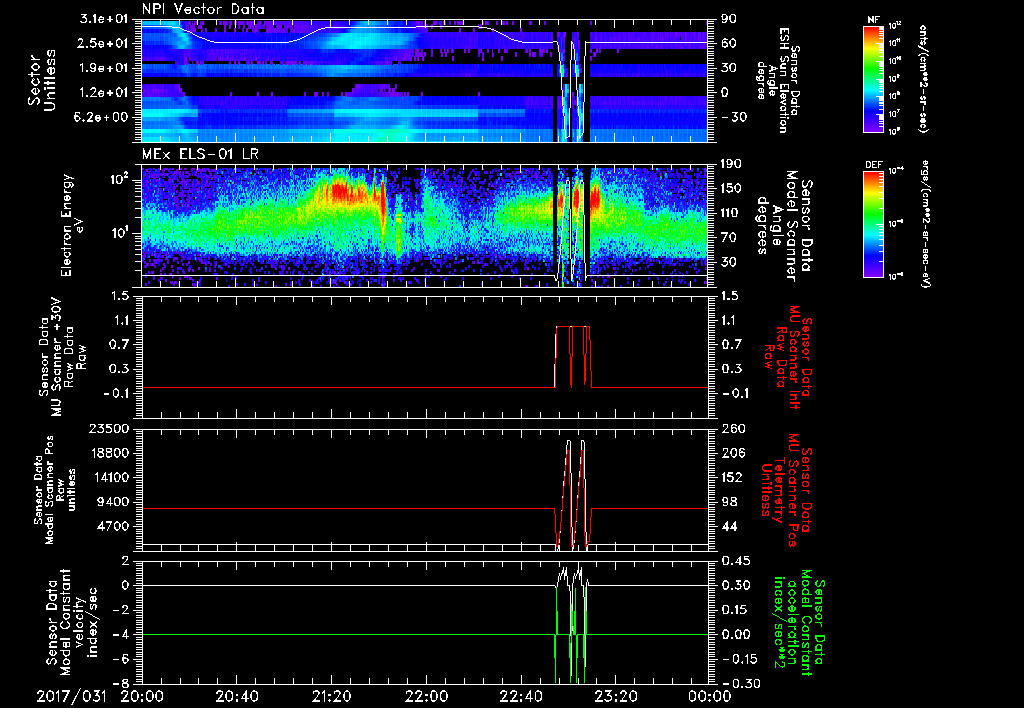Image resolution: width=1024 pixels, height=708 pixels.
Task: Click the "110" scanner angle tick
Action: pos(731,213)
